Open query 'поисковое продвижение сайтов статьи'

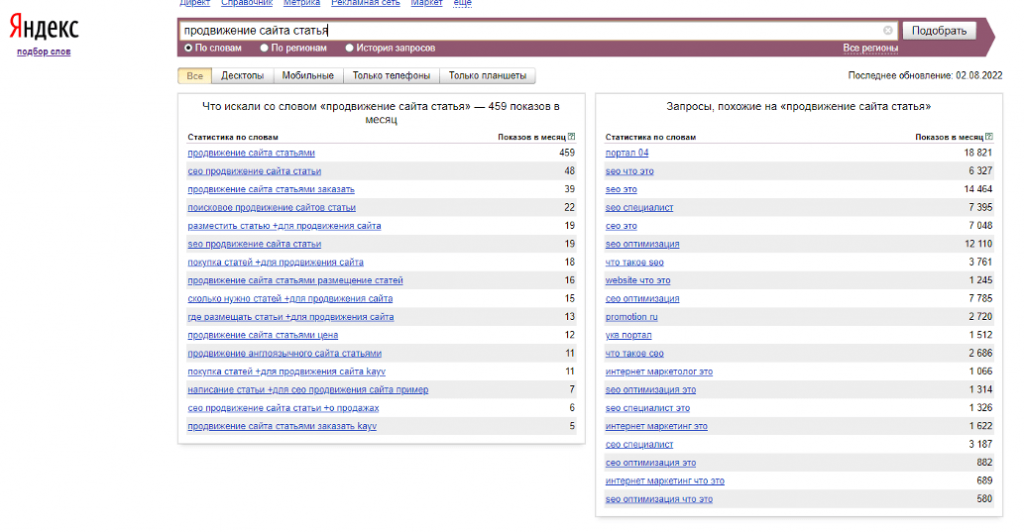[272, 208]
